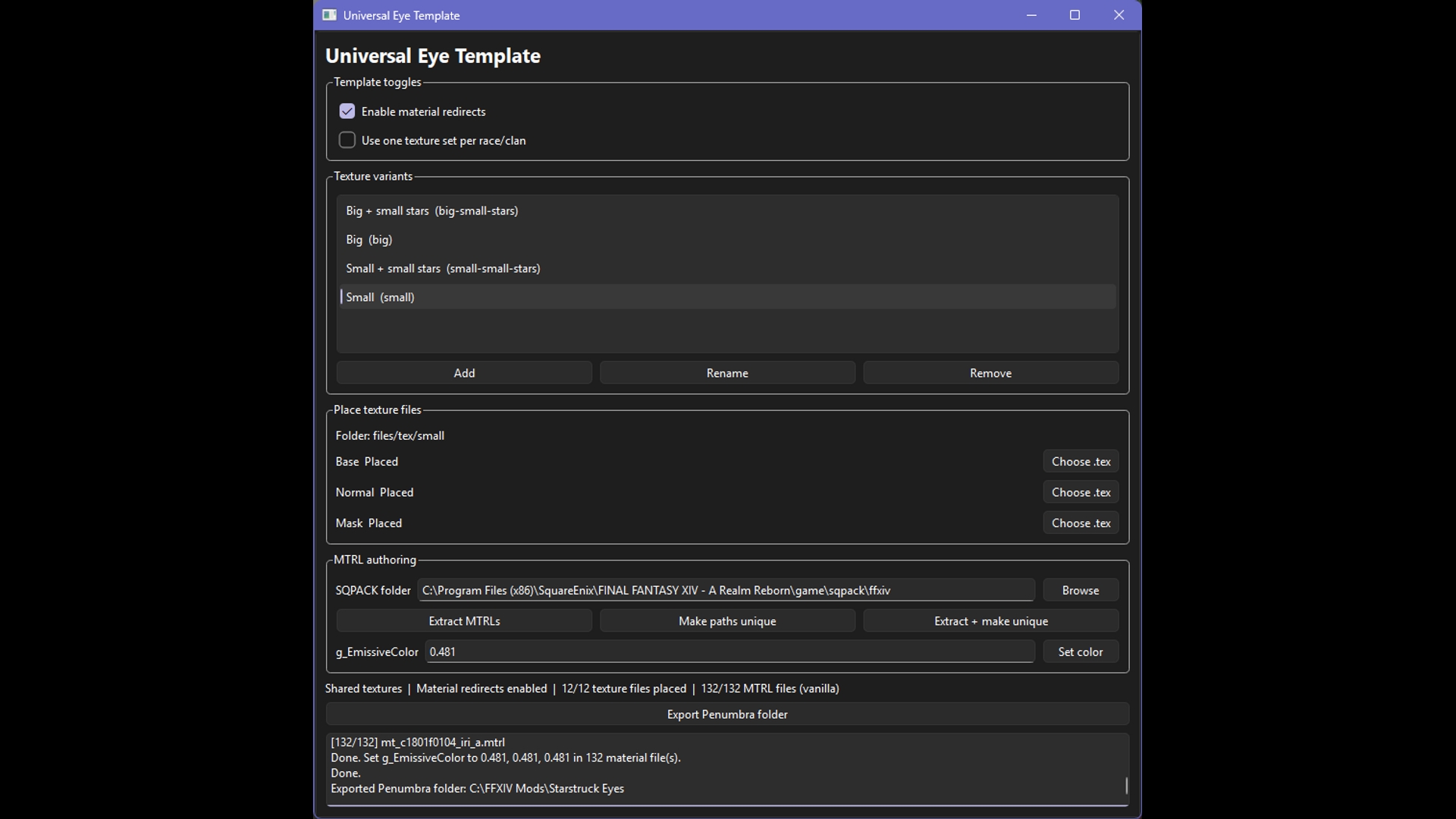The height and width of the screenshot is (819, 1456).
Task: Click 132/132 MTRL files (vanilla) status
Action: [770, 689]
